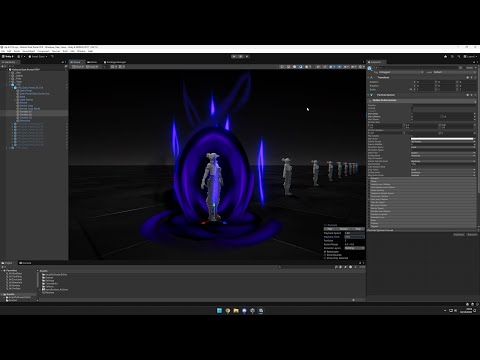Toggle the Resimulate checkbox

325,252
